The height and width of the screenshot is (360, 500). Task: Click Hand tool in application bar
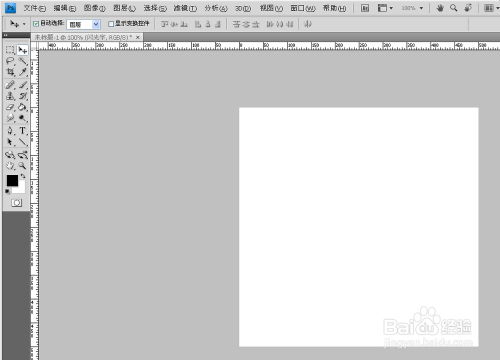click(440, 8)
